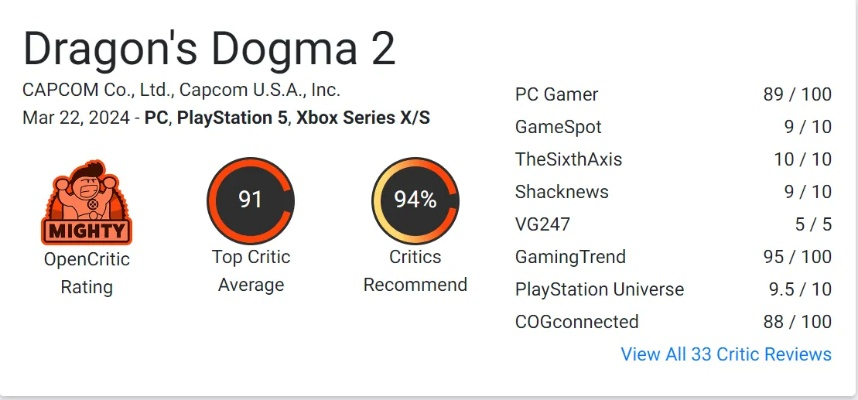This screenshot has width=858, height=400.
Task: Click the PC Gamer 89 / 100 score
Action: [796, 95]
